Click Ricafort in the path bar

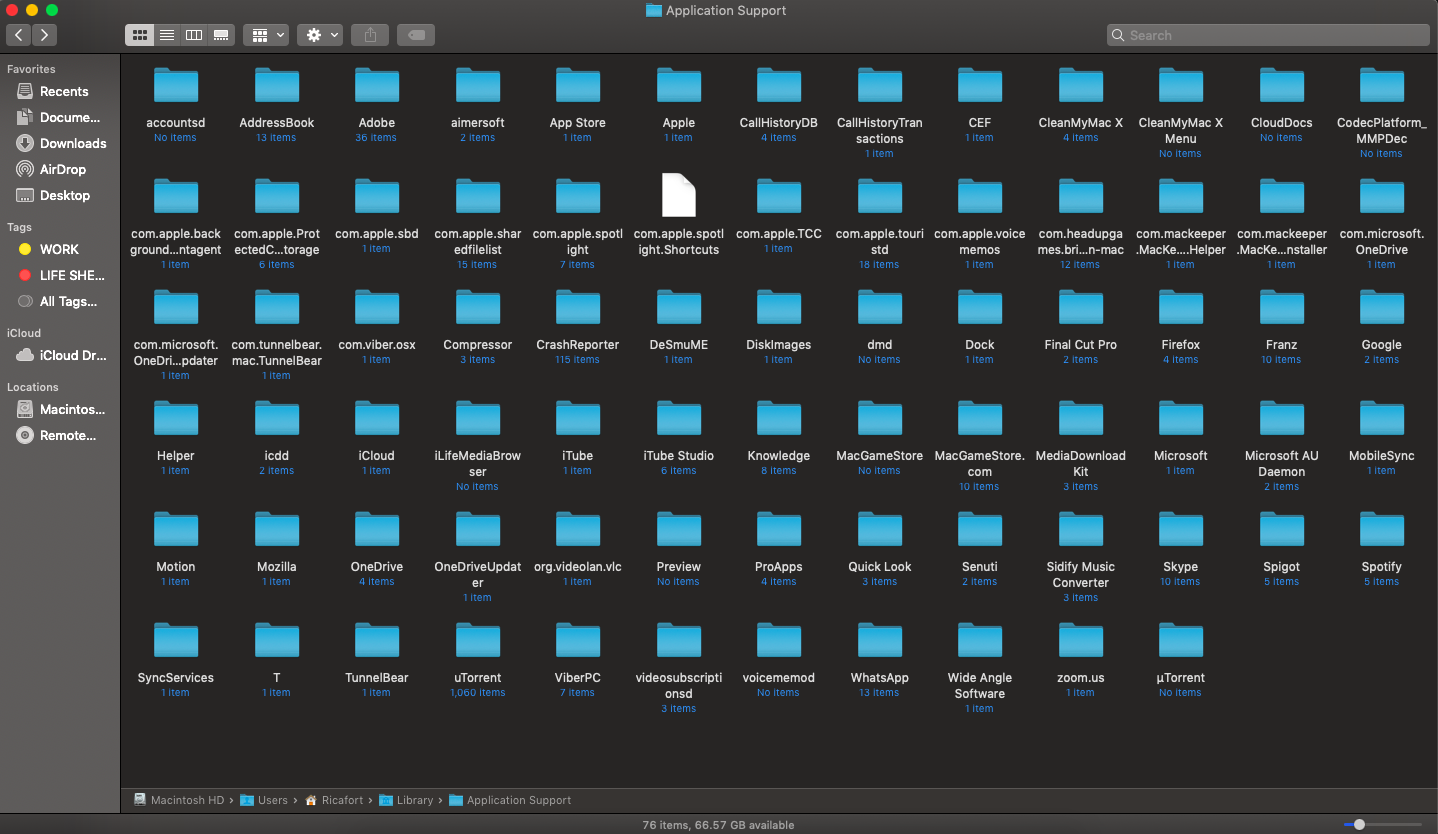(334, 800)
